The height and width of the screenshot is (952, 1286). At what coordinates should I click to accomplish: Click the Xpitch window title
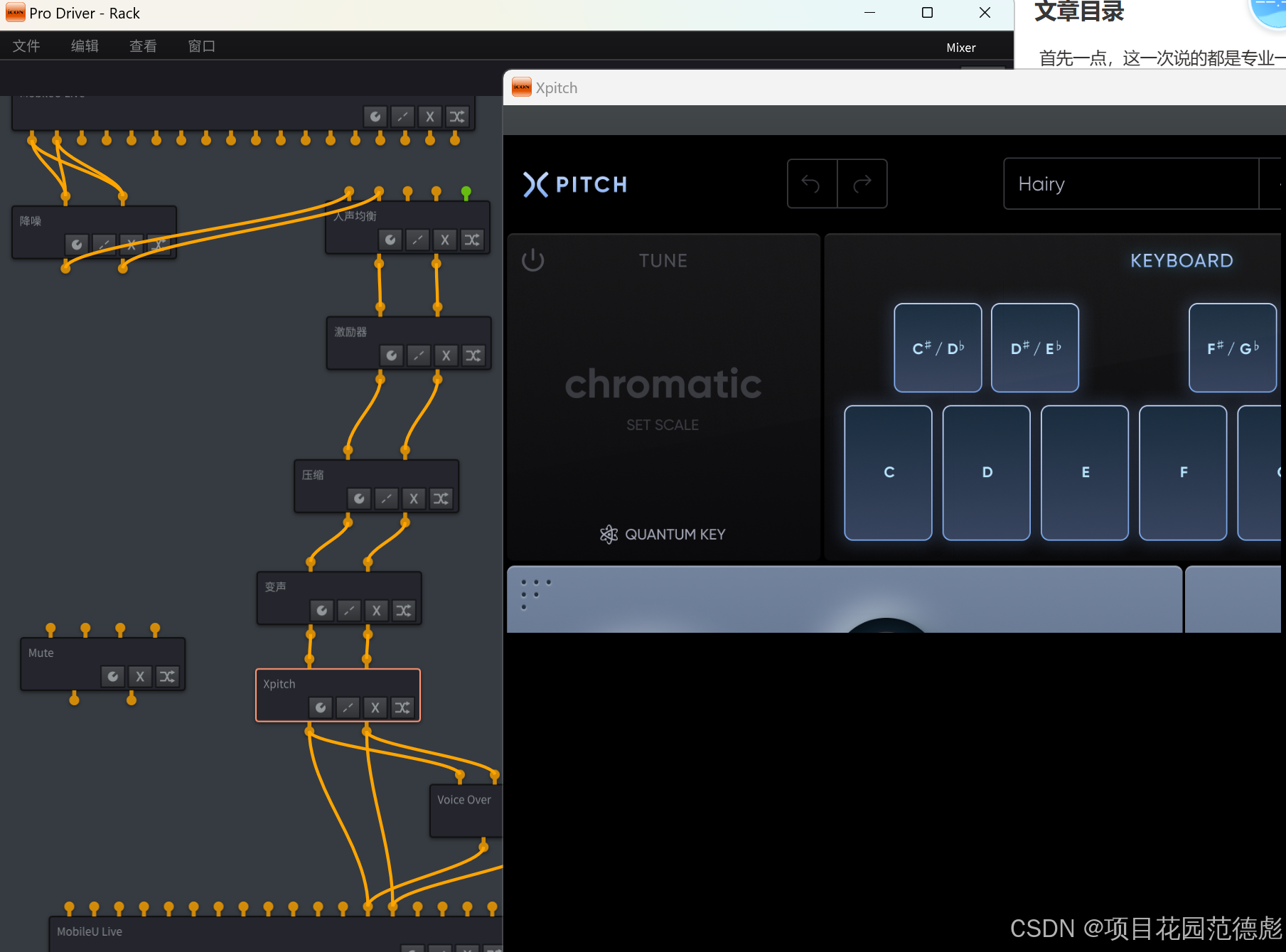pos(557,88)
